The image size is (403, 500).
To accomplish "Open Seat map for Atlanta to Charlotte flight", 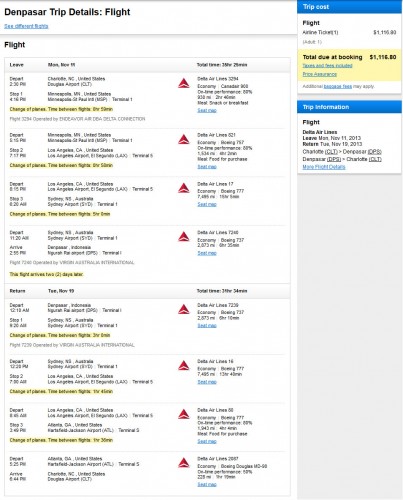I will tap(207, 485).
